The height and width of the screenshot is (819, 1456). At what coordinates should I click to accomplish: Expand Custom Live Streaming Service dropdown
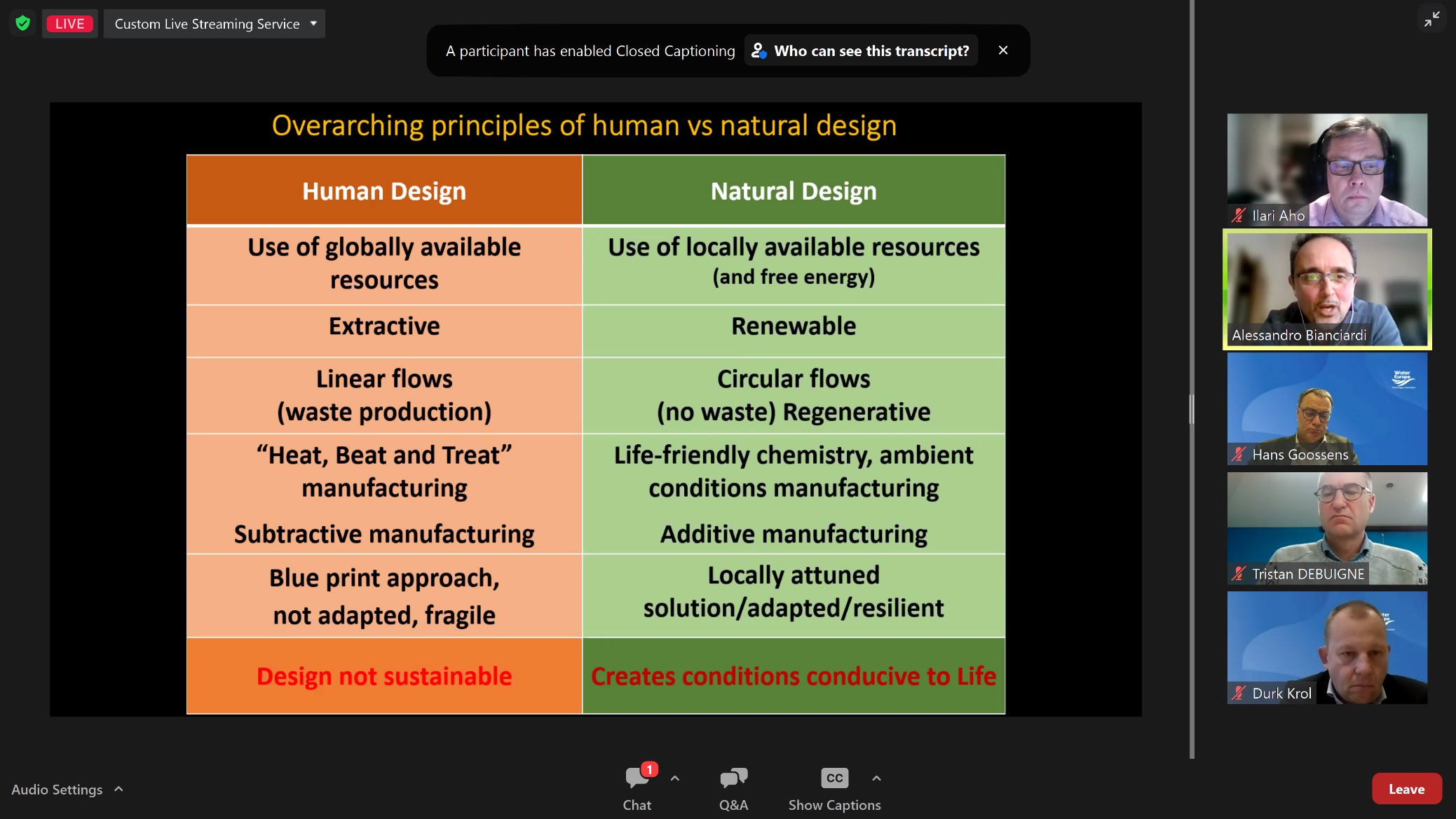313,23
